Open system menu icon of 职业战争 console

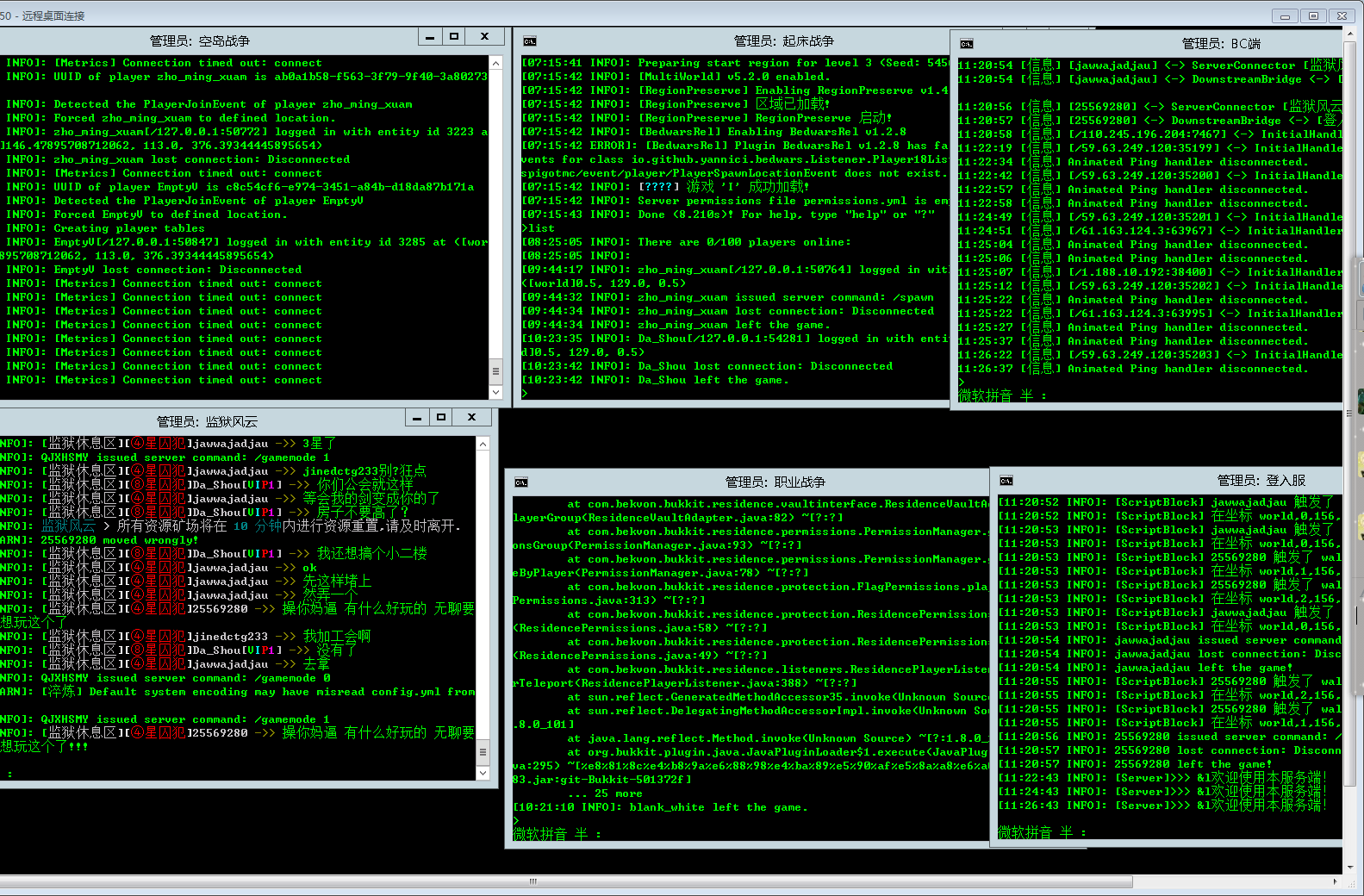pos(521,482)
